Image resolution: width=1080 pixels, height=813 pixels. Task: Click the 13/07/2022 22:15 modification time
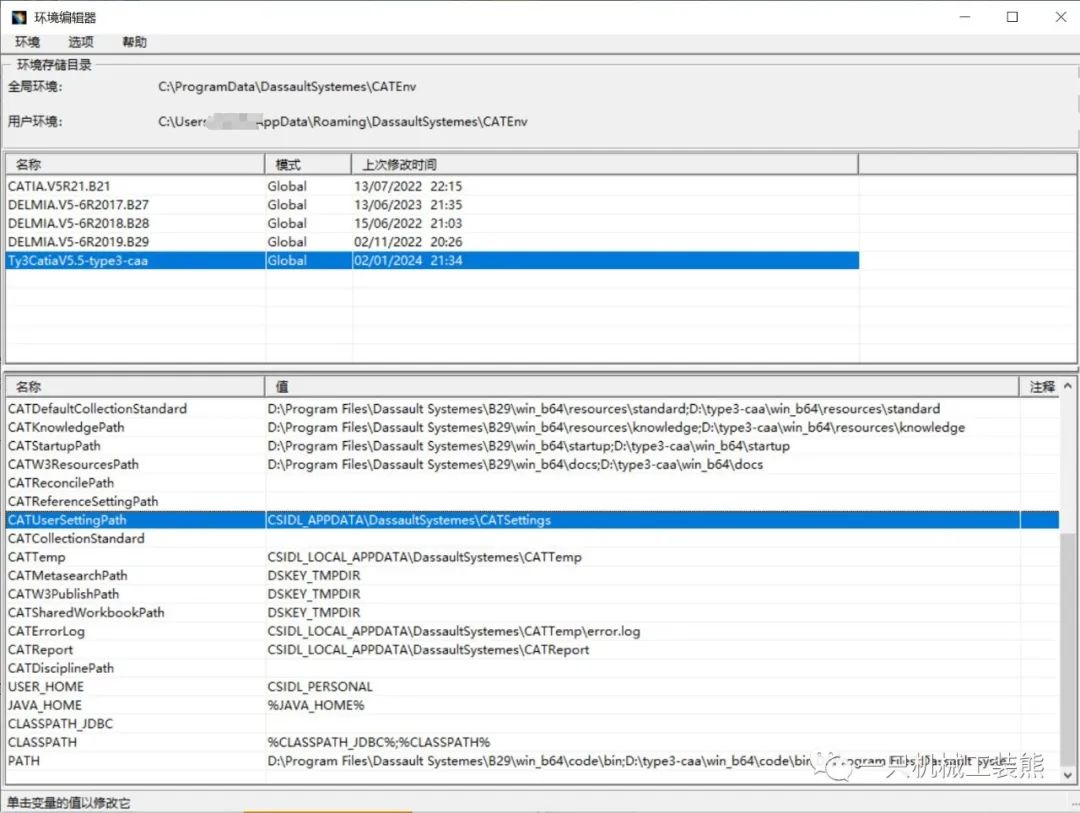408,186
